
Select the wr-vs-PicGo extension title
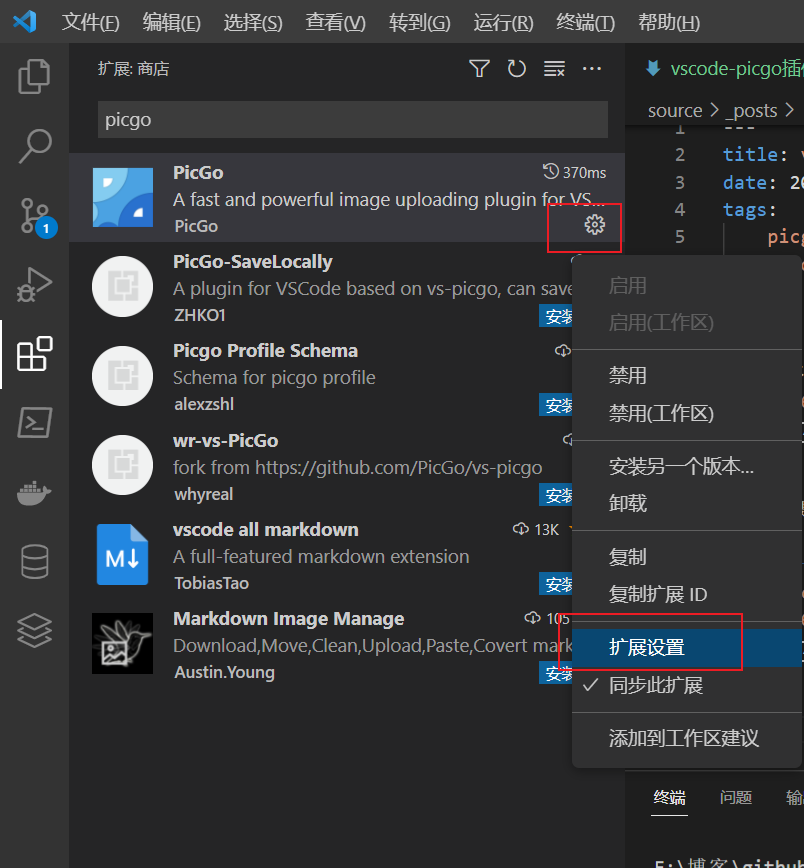(225, 441)
